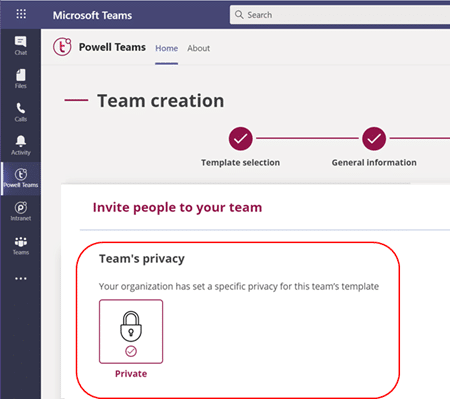Click the Private label under the lock
Screen dimensions: 450x399
pos(131,374)
